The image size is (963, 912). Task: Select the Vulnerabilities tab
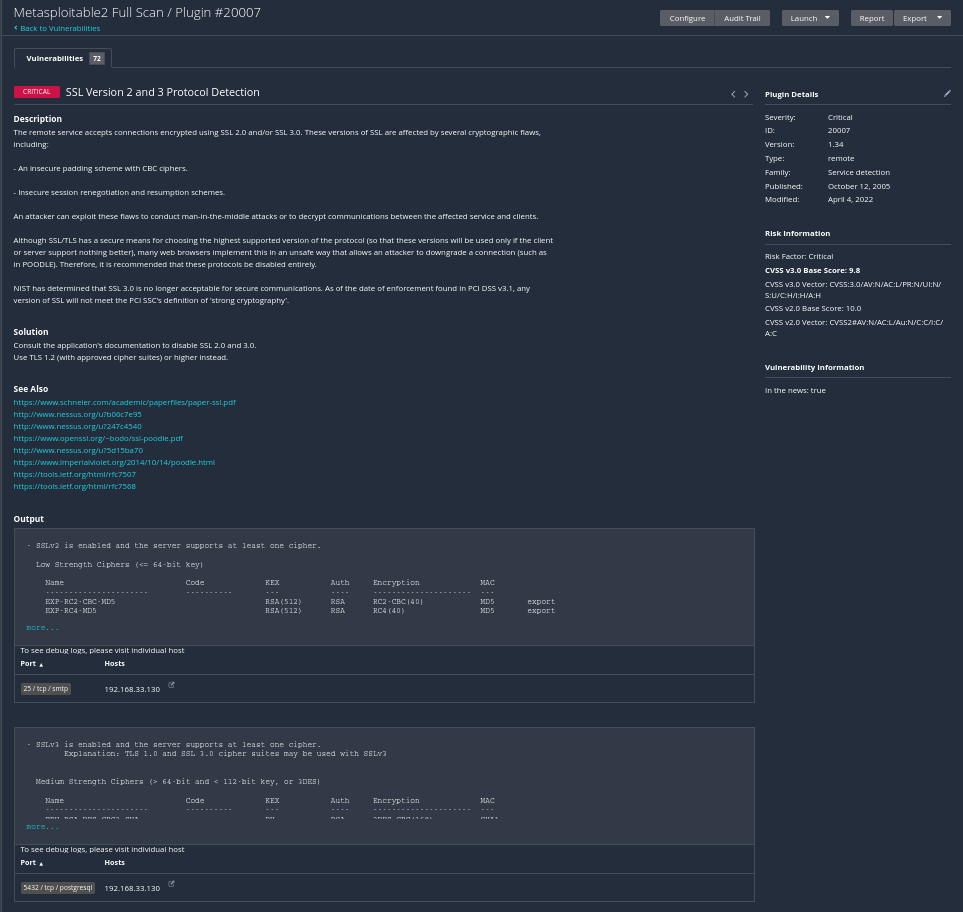[55, 59]
